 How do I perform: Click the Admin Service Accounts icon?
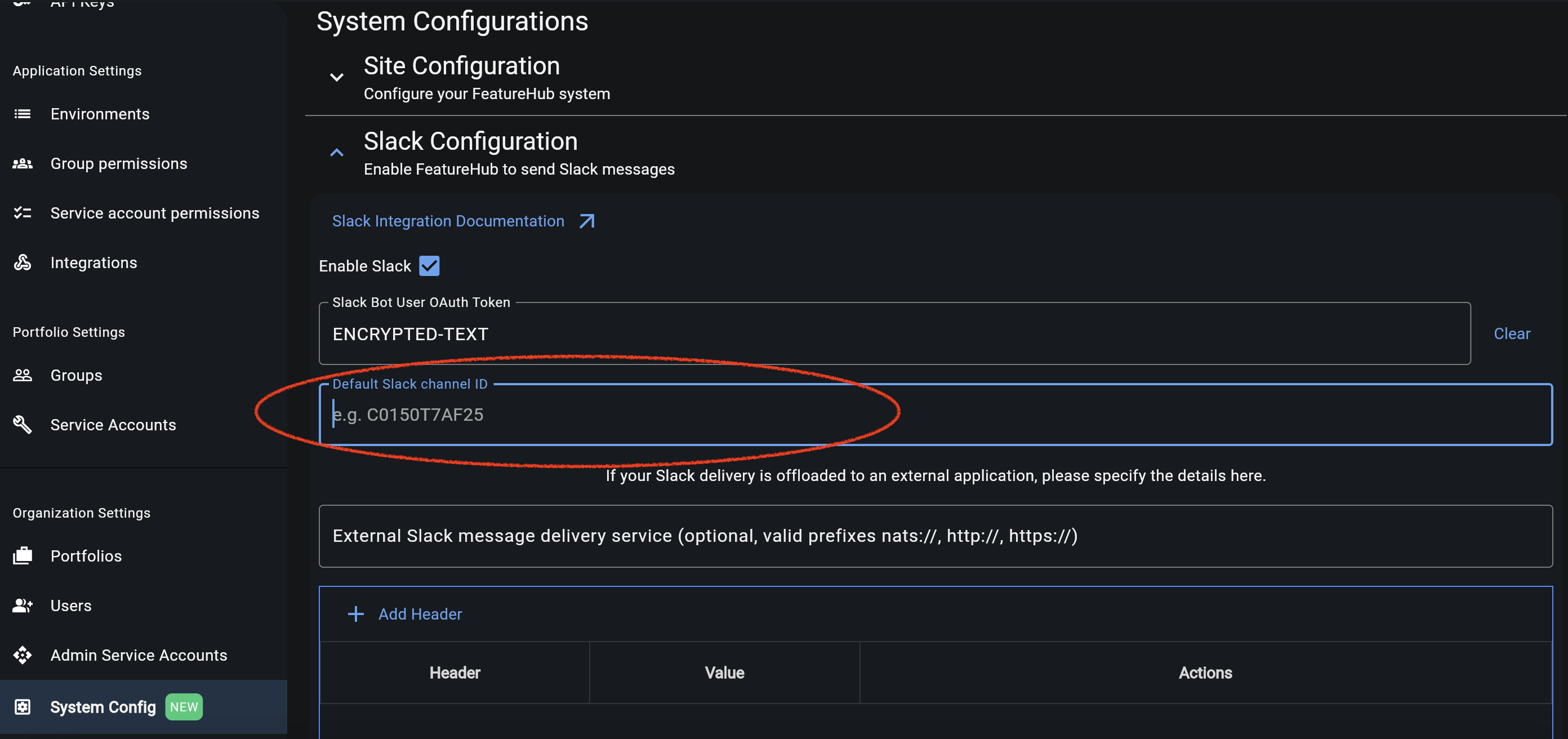[x=23, y=655]
